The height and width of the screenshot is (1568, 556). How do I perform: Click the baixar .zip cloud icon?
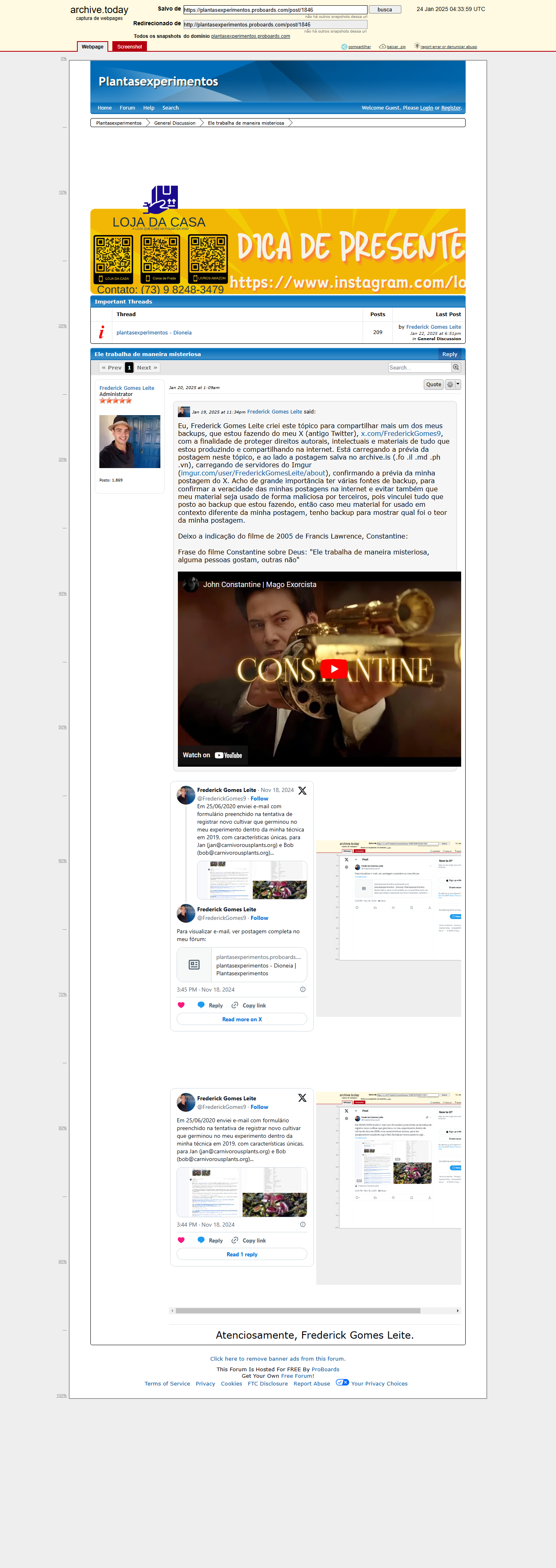383,46
